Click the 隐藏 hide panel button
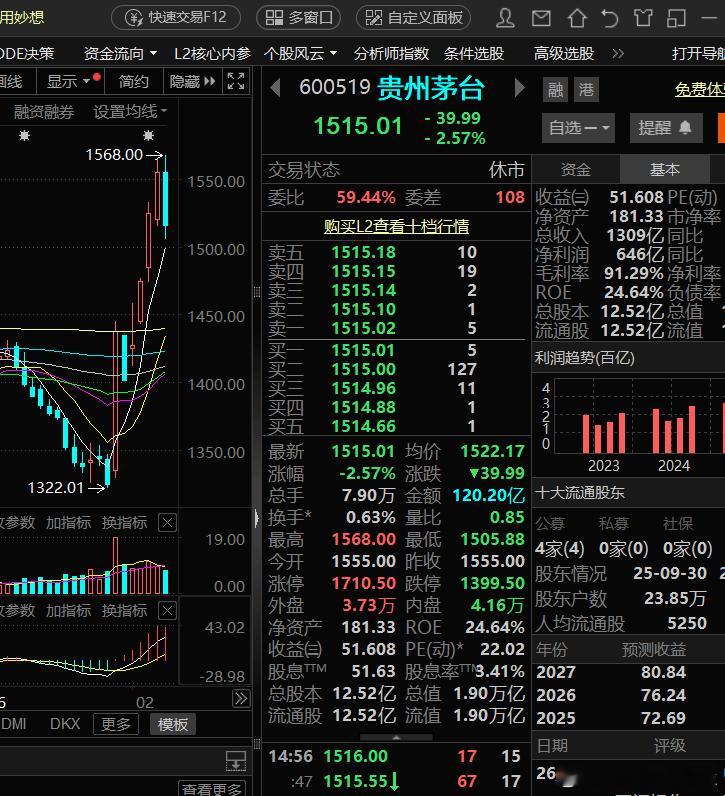725x796 pixels. 192,81
